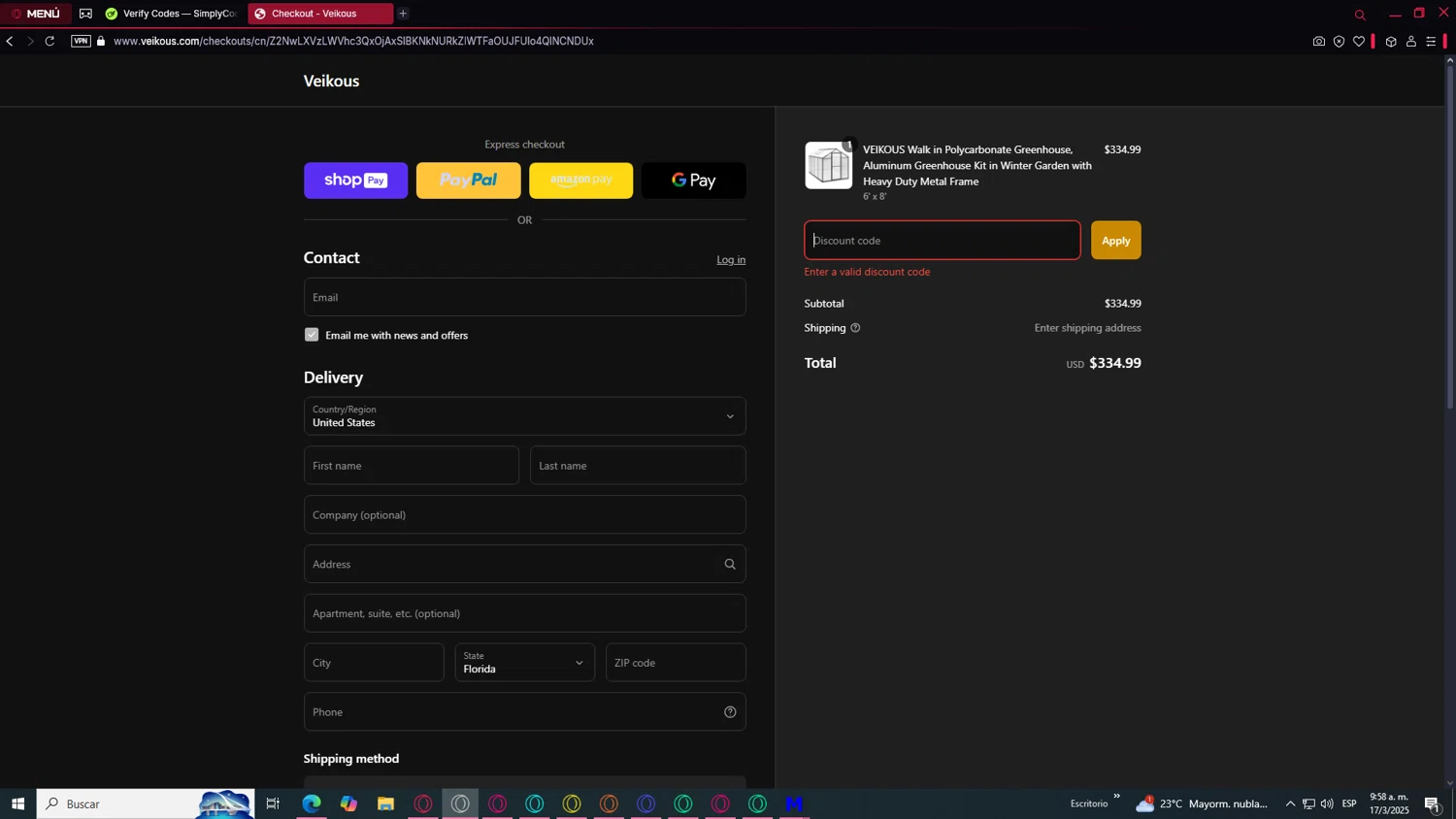Open the volume speaker tray icon
The width and height of the screenshot is (1456, 819).
(x=1327, y=803)
